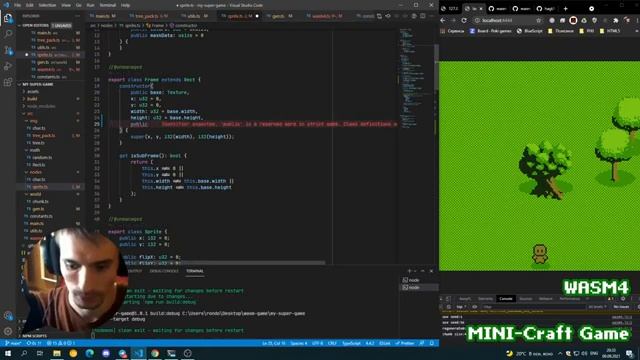Expand the assets folder

coord(33,91)
